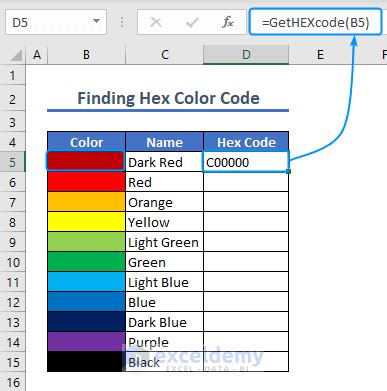Screen dimensions: 387x391
Task: Select the 'Black' name cell
Action: 164,362
